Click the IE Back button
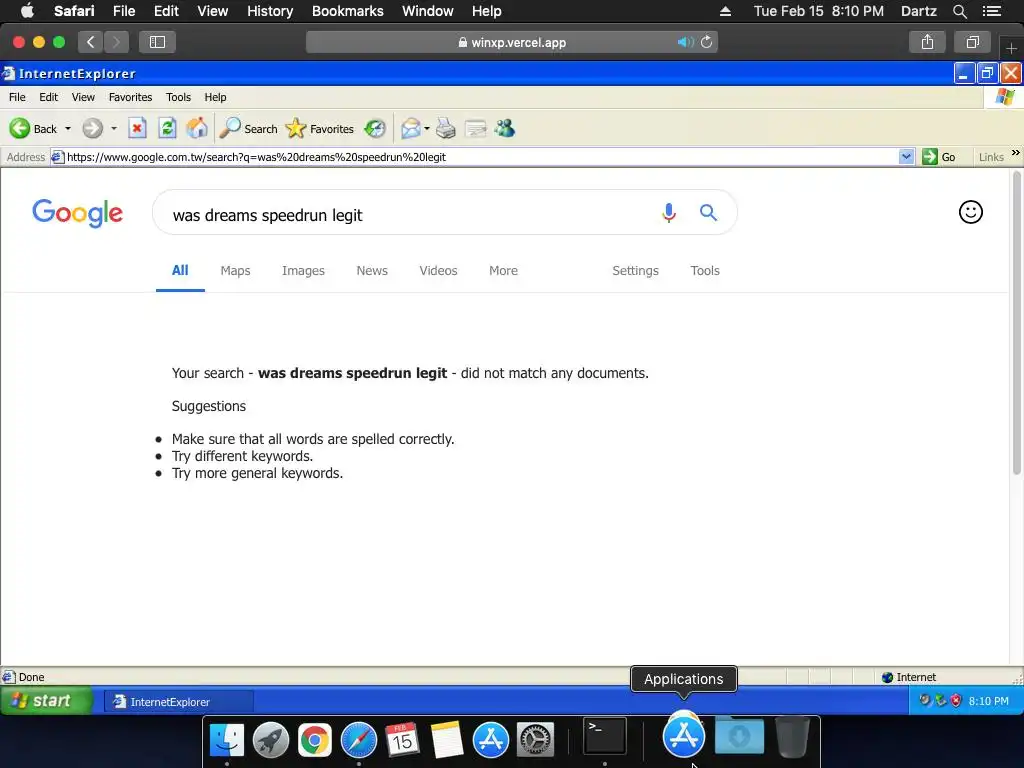1024x768 pixels. (33, 129)
